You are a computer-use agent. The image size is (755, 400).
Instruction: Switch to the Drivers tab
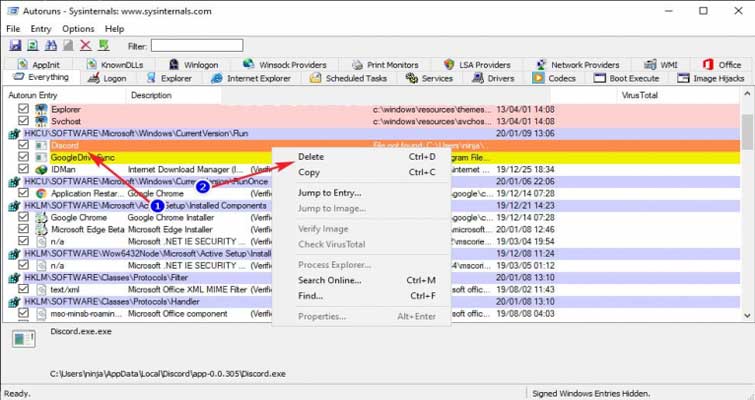click(494, 78)
